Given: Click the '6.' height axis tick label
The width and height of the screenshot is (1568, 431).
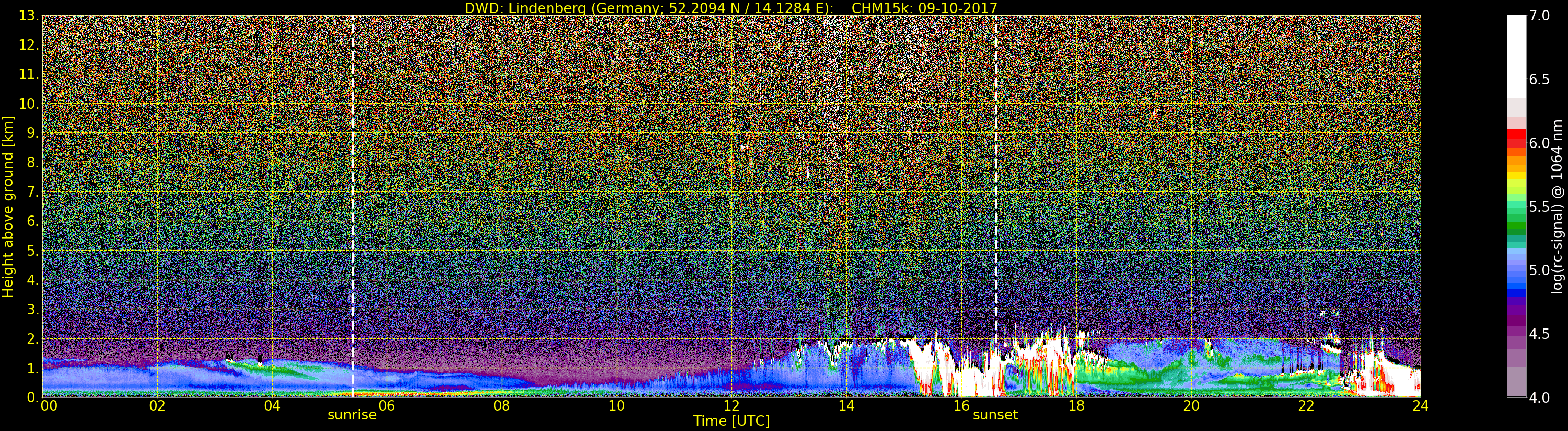Looking at the screenshot, I should pos(33,221).
